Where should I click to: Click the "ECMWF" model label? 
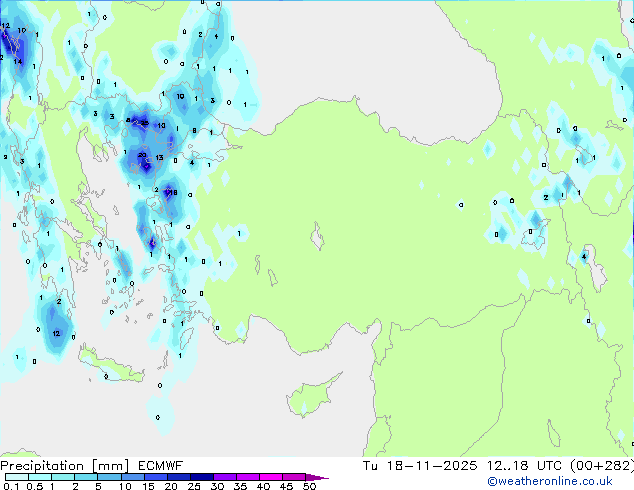point(161,466)
